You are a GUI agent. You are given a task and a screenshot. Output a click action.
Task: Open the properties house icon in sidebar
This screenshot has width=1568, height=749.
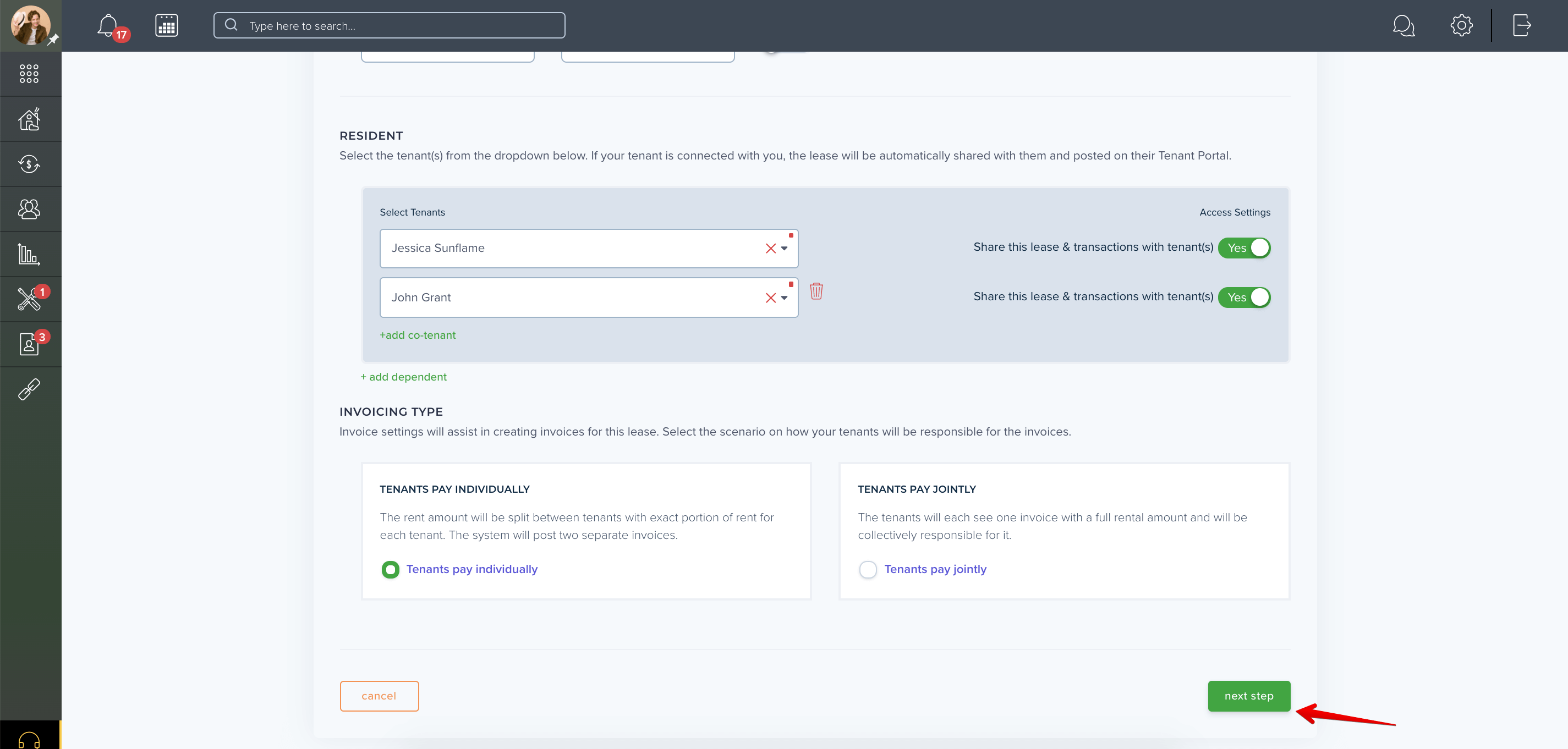click(29, 119)
